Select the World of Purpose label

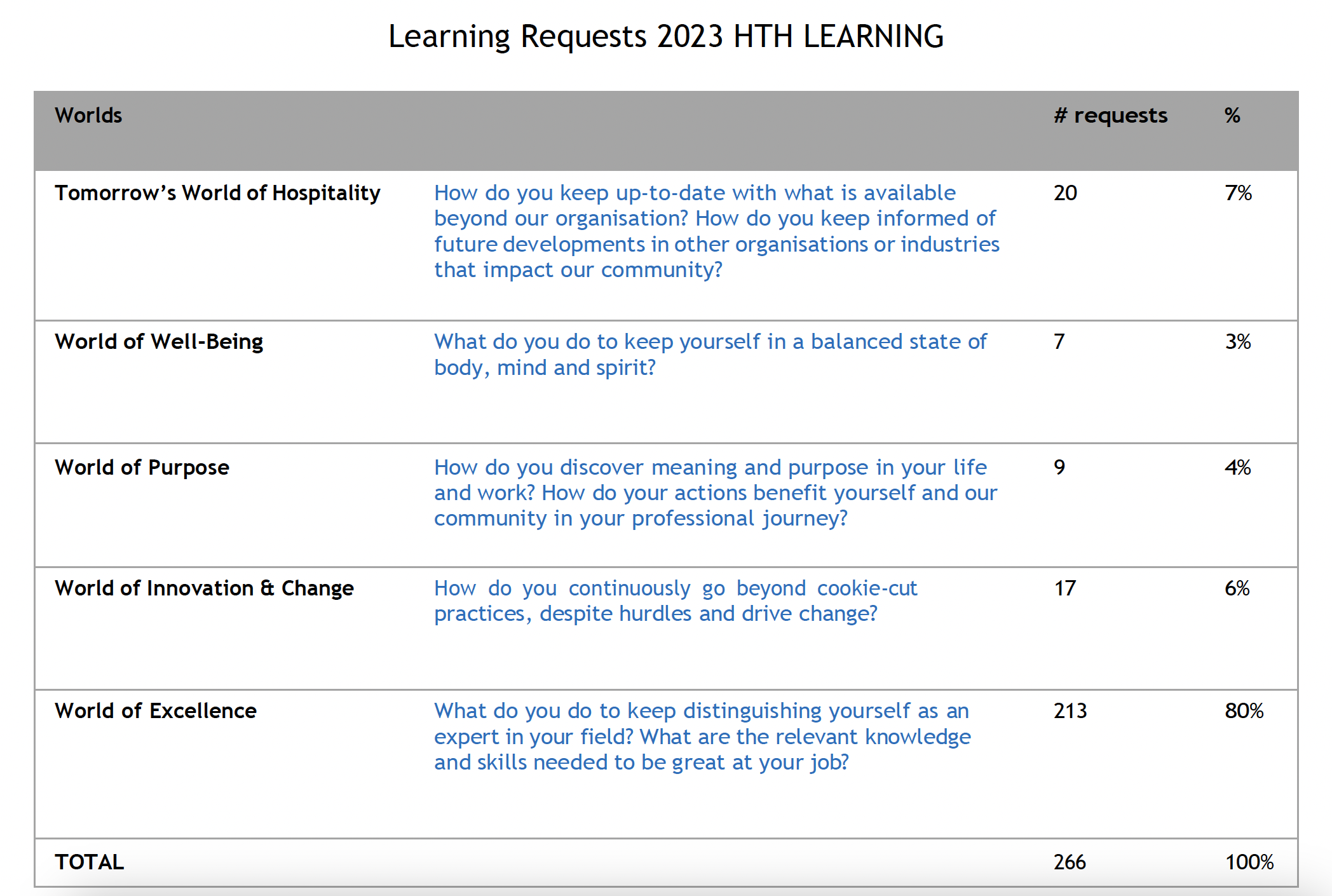(x=142, y=467)
